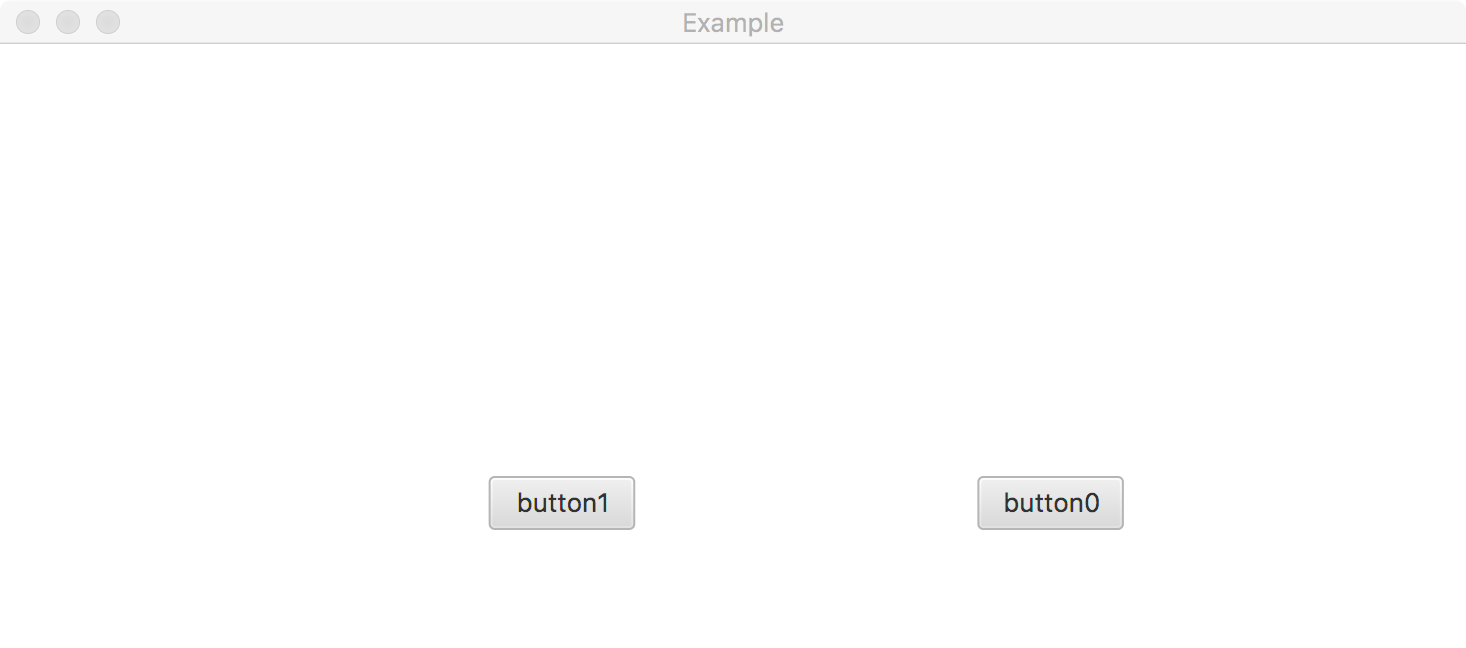Activate button0
The width and height of the screenshot is (1466, 648).
click(1050, 503)
